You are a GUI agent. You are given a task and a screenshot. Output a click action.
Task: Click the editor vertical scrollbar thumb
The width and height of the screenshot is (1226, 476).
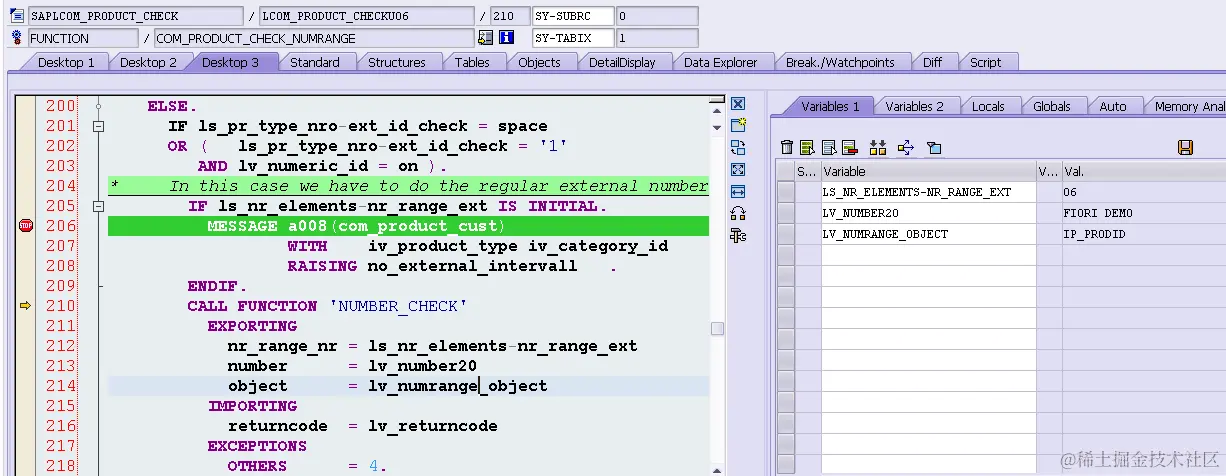pyautogui.click(x=717, y=329)
